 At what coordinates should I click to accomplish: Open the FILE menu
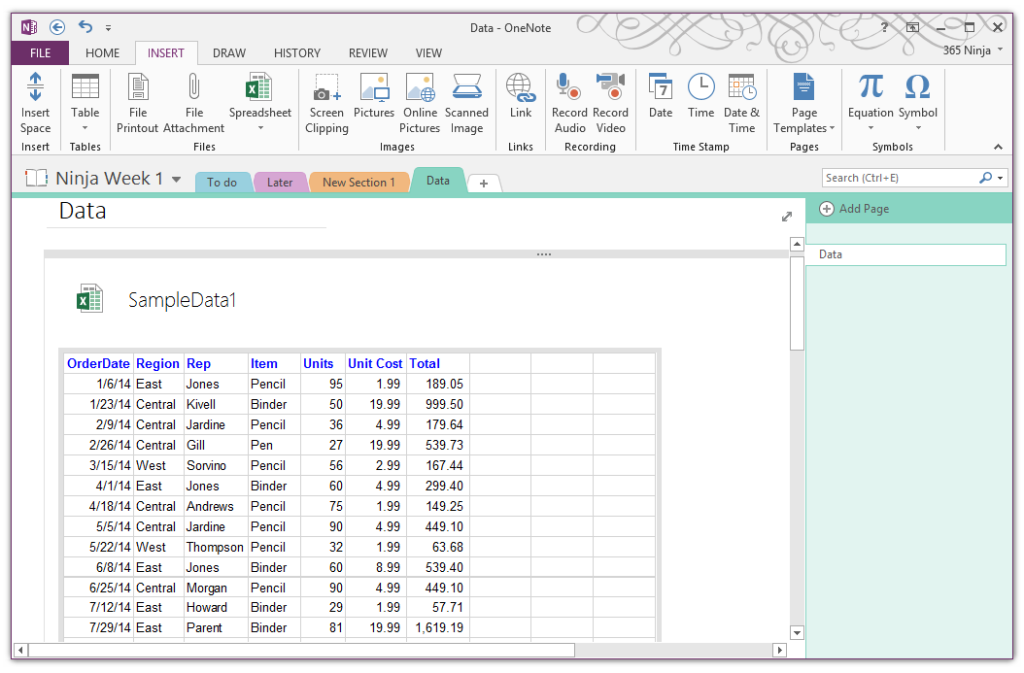point(40,53)
